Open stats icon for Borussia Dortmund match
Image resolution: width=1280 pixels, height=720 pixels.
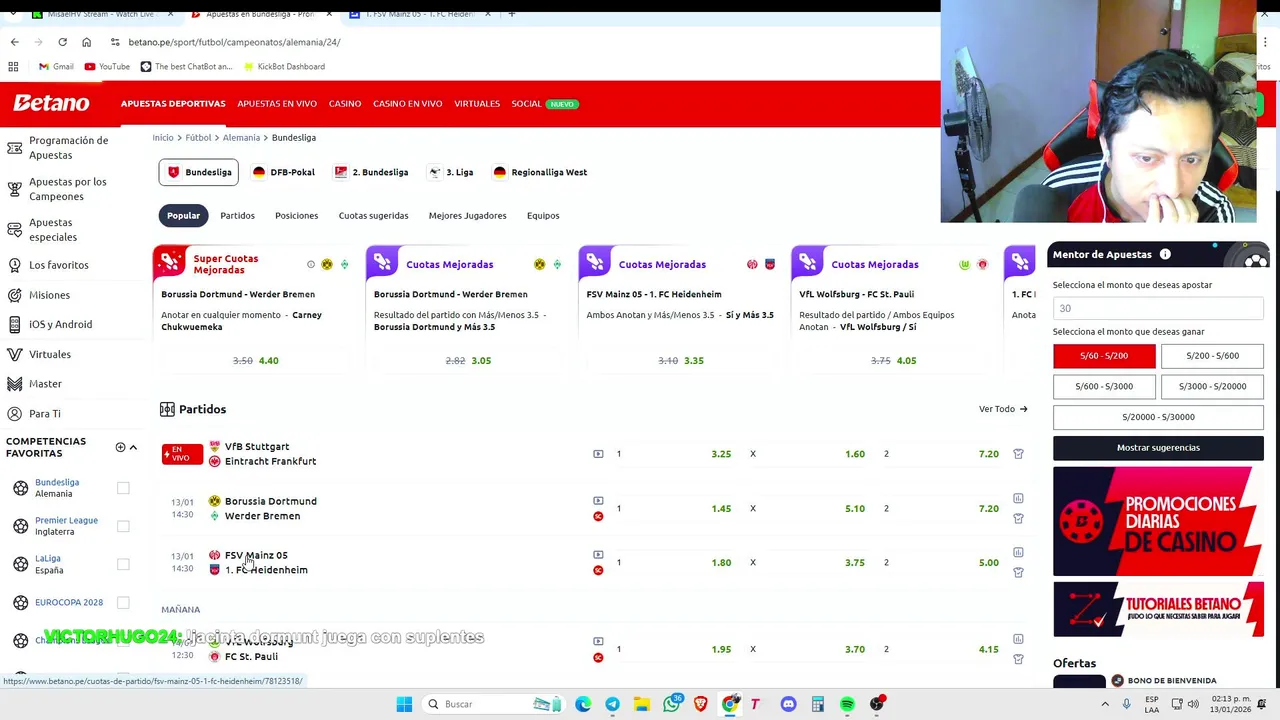point(1018,498)
